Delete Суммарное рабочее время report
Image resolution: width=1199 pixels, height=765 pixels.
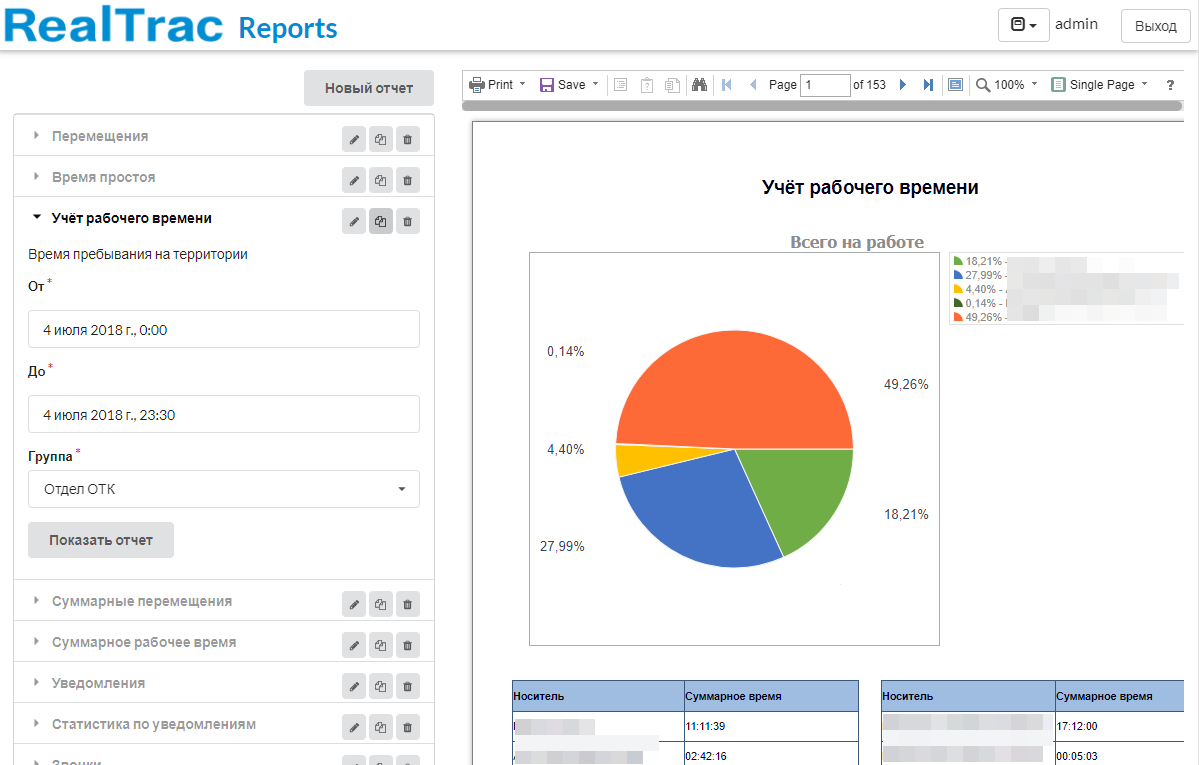pyautogui.click(x=408, y=645)
